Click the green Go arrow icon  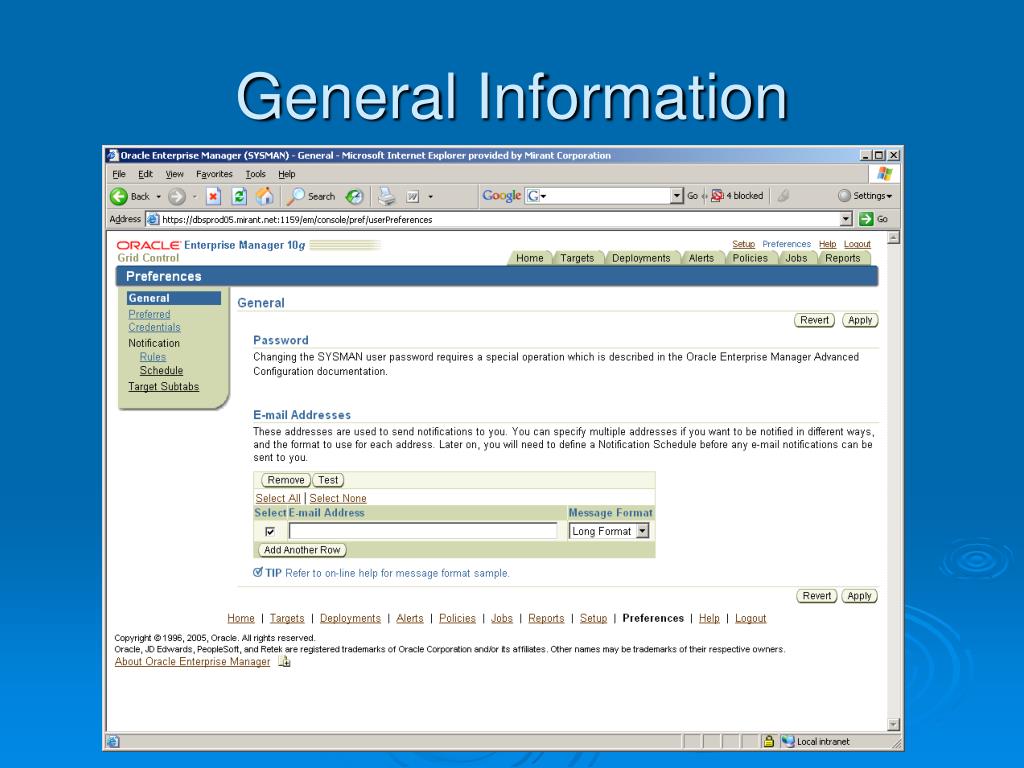click(866, 219)
